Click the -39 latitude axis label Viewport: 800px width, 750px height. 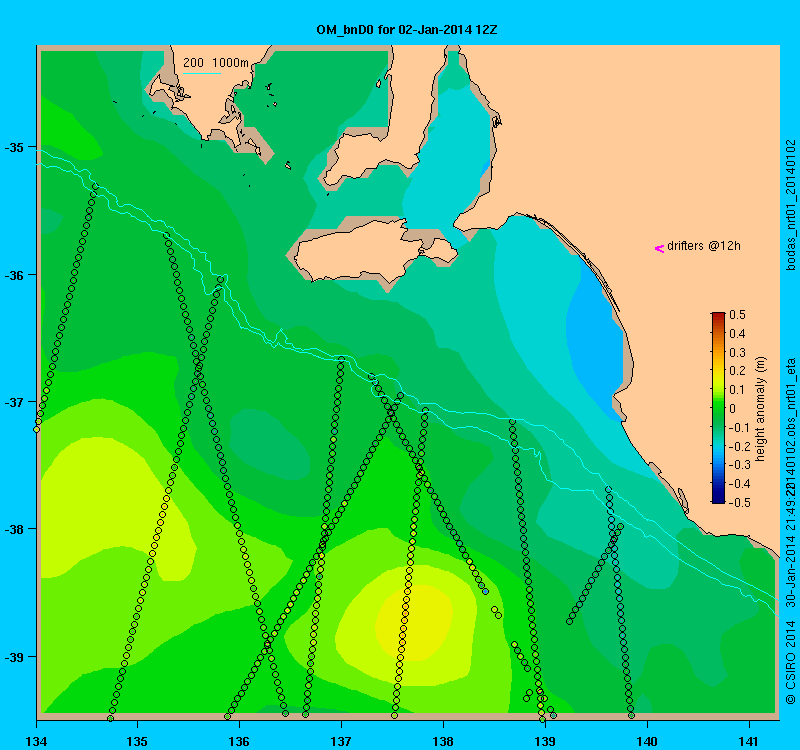[x=14, y=657]
